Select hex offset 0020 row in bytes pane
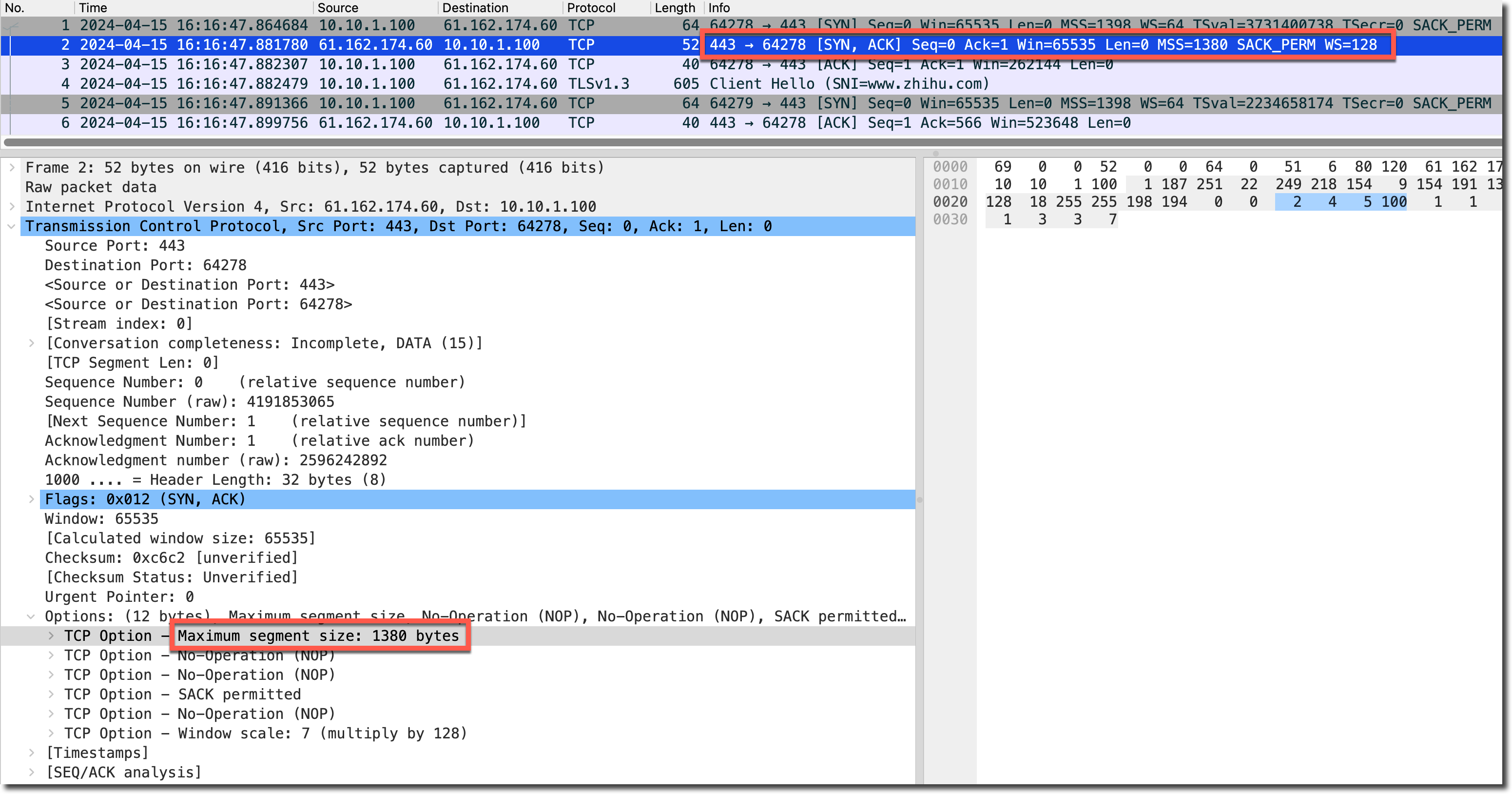This screenshot has width=1512, height=794. tap(950, 202)
